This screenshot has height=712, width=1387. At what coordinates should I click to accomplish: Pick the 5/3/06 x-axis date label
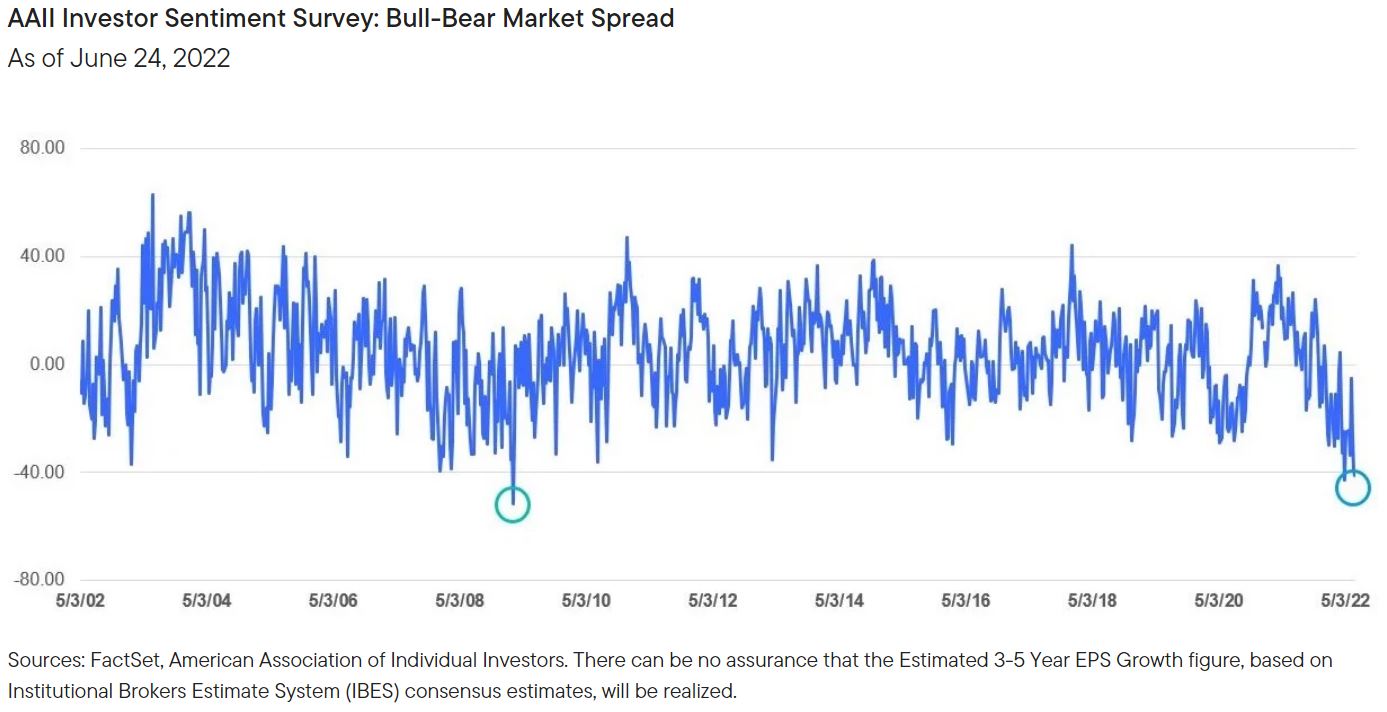point(333,601)
